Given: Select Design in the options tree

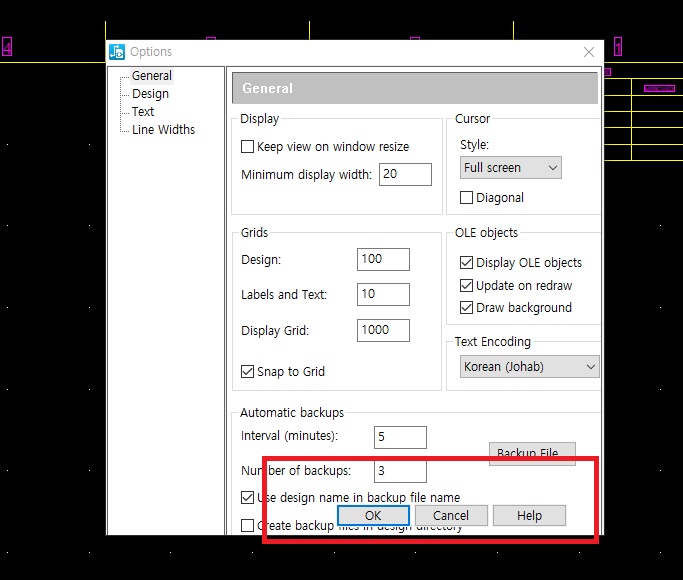Looking at the screenshot, I should click(150, 93).
